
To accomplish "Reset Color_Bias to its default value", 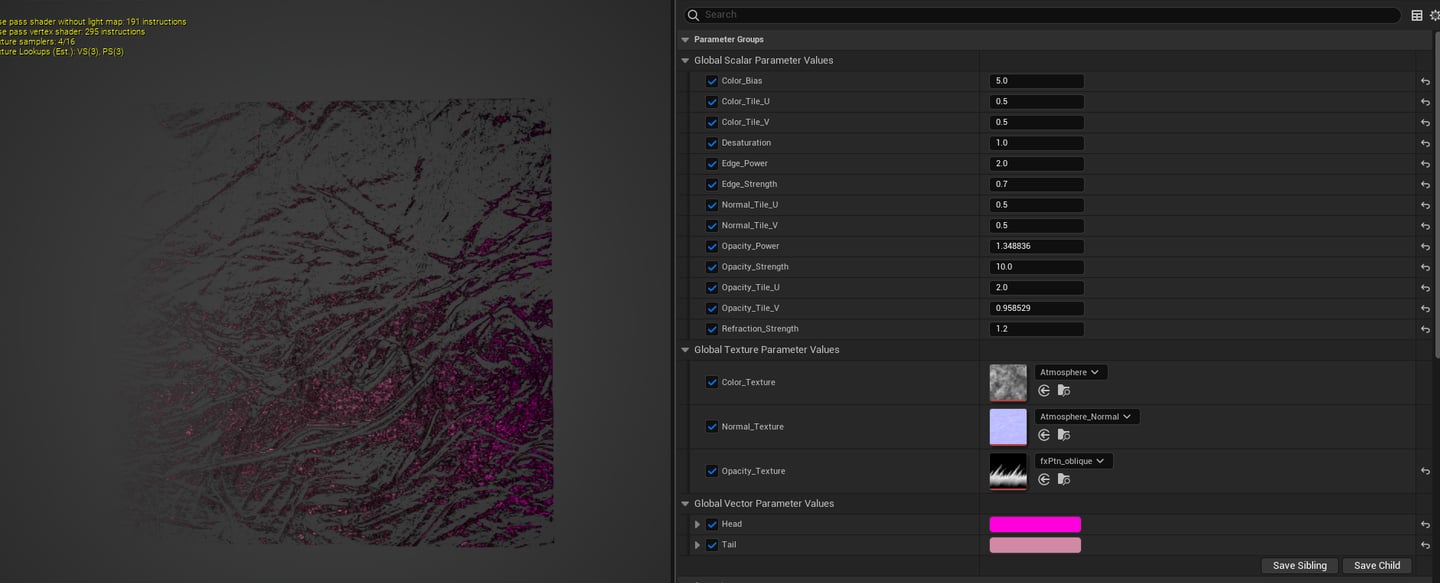I will (1425, 81).
